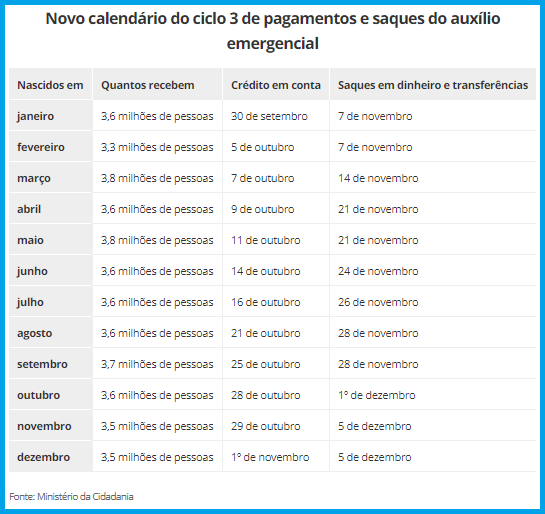Click the '21 de outubro' credit date

[x=266, y=333]
